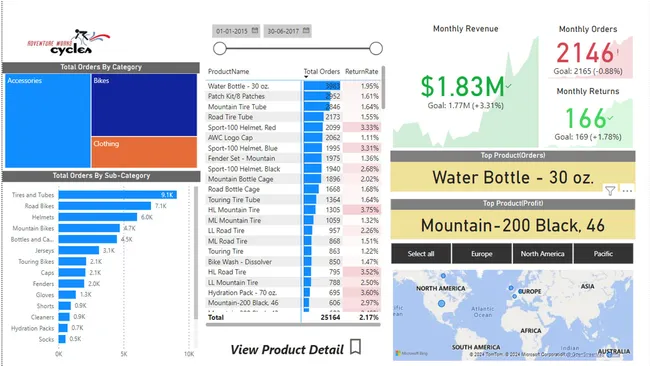This screenshot has height=366, width=650.
Task: Select the Road Tire Tube row
Action: click(293, 117)
